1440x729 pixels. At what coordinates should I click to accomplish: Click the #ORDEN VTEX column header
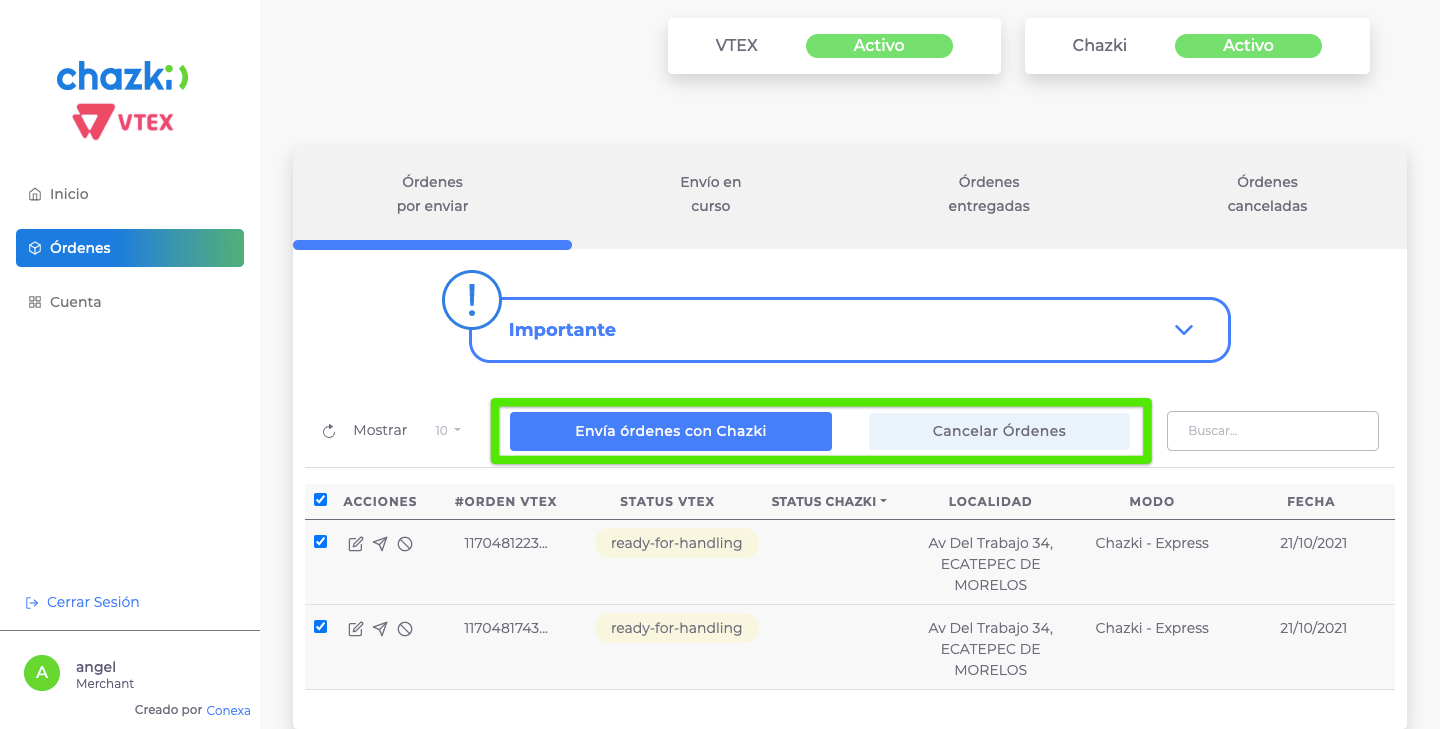click(506, 501)
